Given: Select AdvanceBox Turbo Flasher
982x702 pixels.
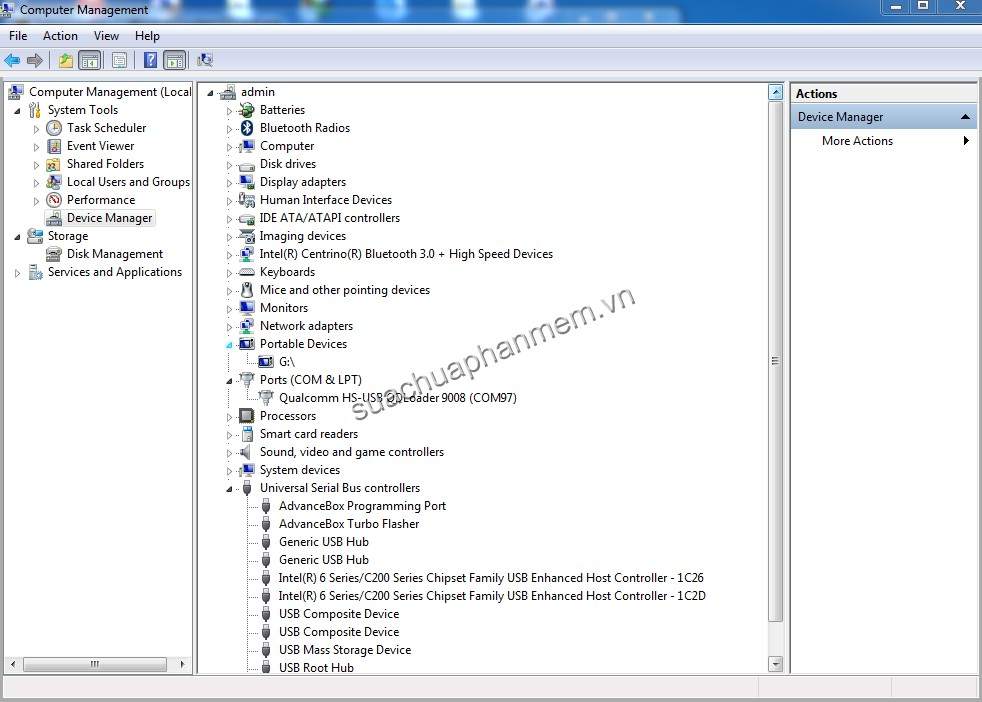Looking at the screenshot, I should click(x=349, y=524).
